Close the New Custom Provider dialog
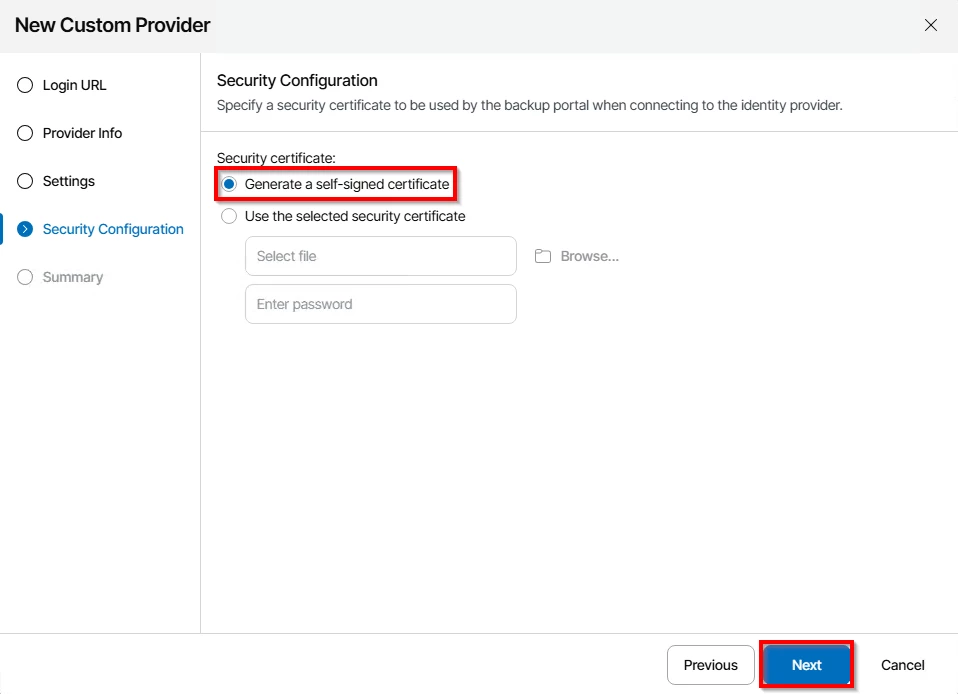Image resolution: width=958 pixels, height=694 pixels. [x=931, y=25]
